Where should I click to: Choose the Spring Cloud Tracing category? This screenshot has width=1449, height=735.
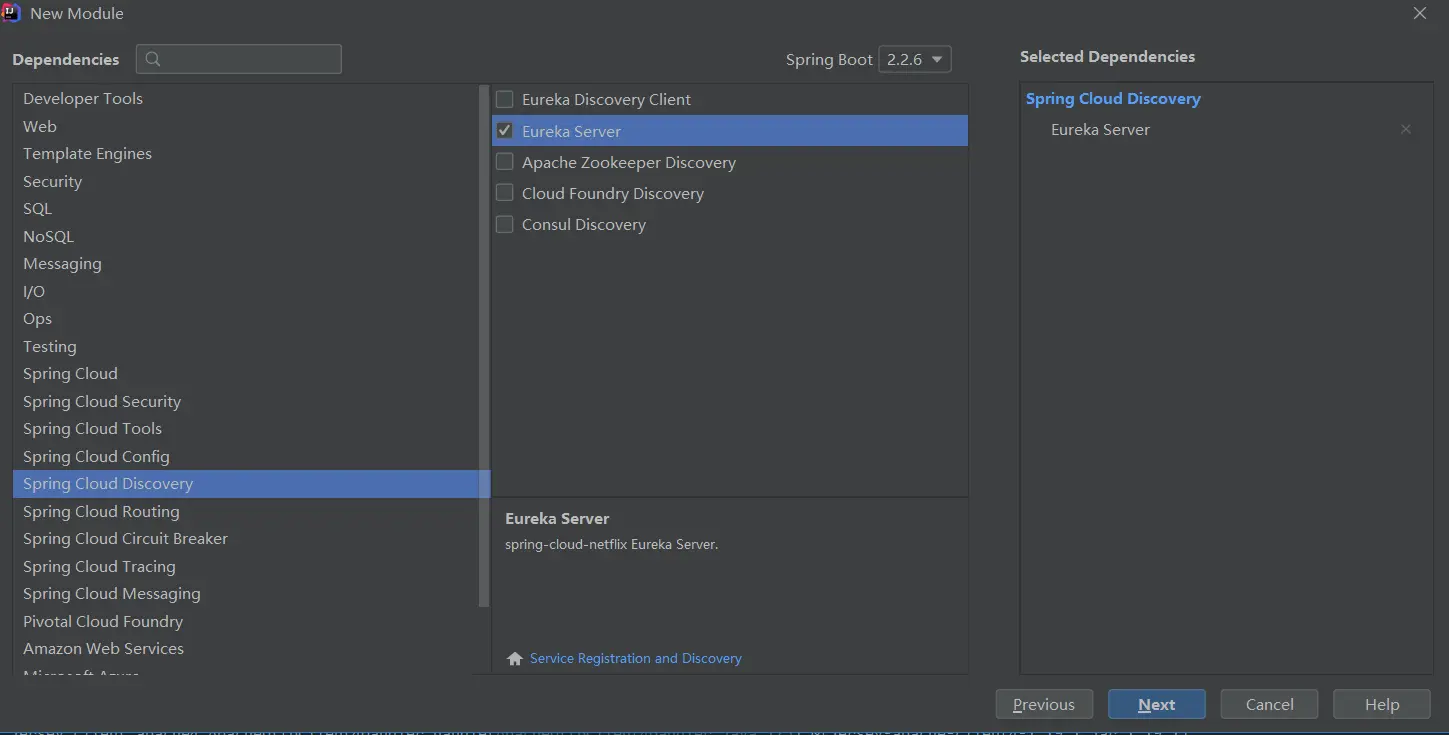tap(247, 566)
